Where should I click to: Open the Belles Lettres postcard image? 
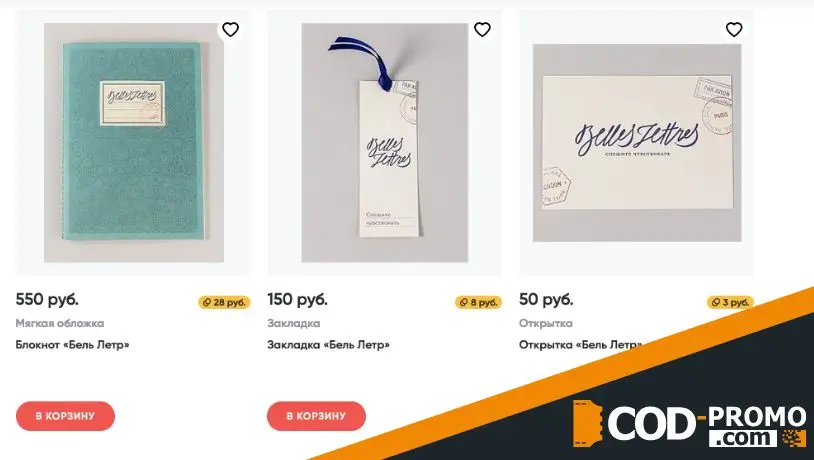637,143
